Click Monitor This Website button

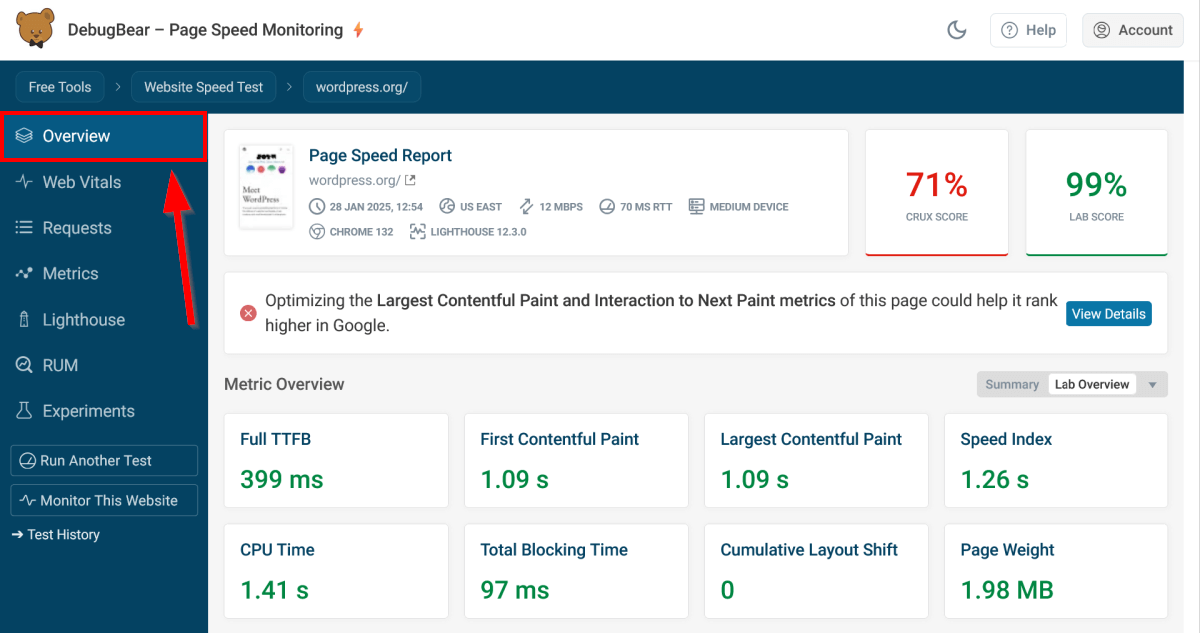(x=104, y=501)
